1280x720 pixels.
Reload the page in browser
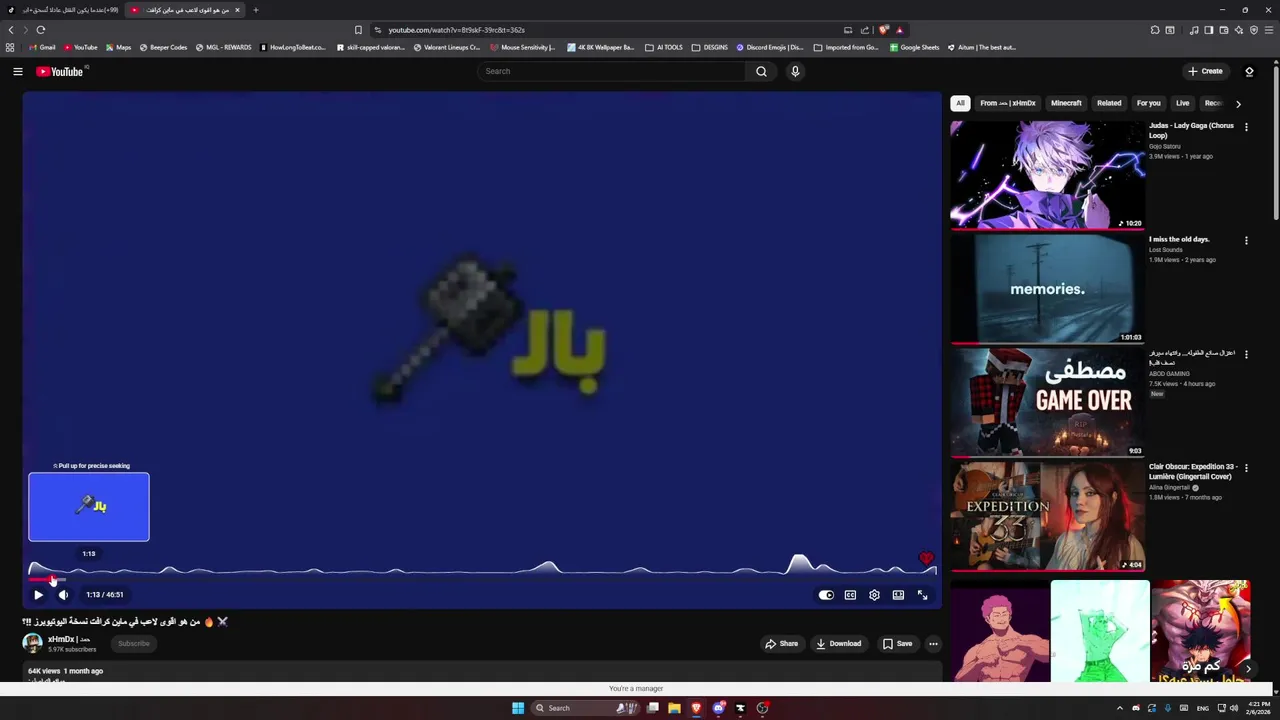coord(41,30)
